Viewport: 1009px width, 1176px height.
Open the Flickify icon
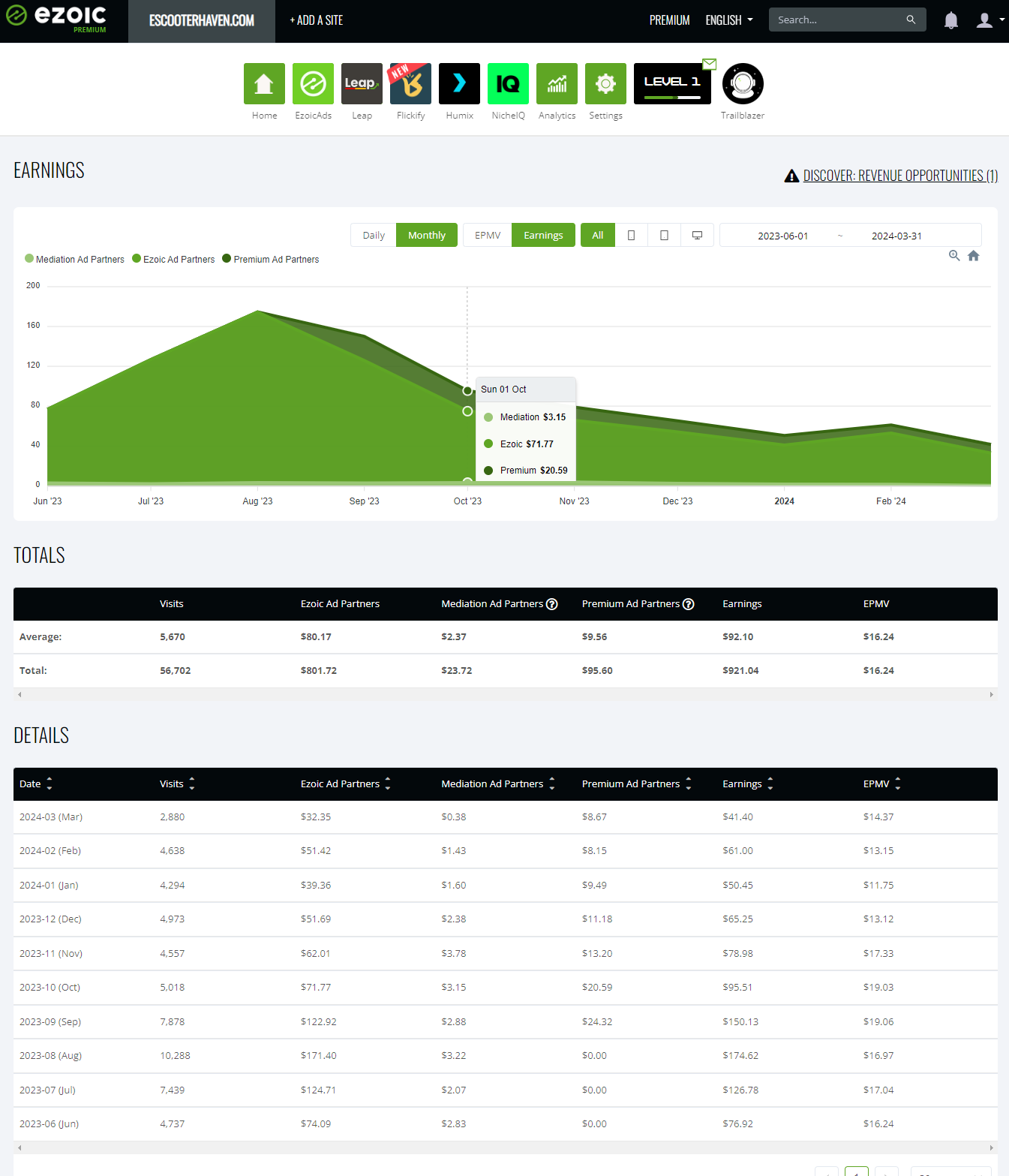410,83
